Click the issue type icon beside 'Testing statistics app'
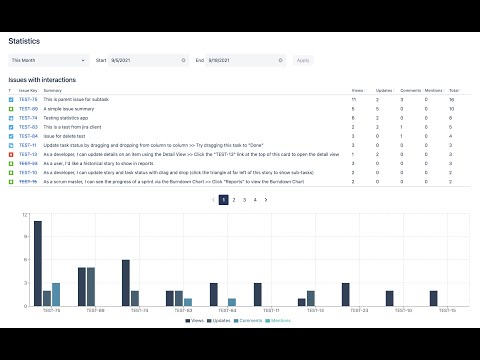Image resolution: width=480 pixels, height=360 pixels. click(x=11, y=118)
